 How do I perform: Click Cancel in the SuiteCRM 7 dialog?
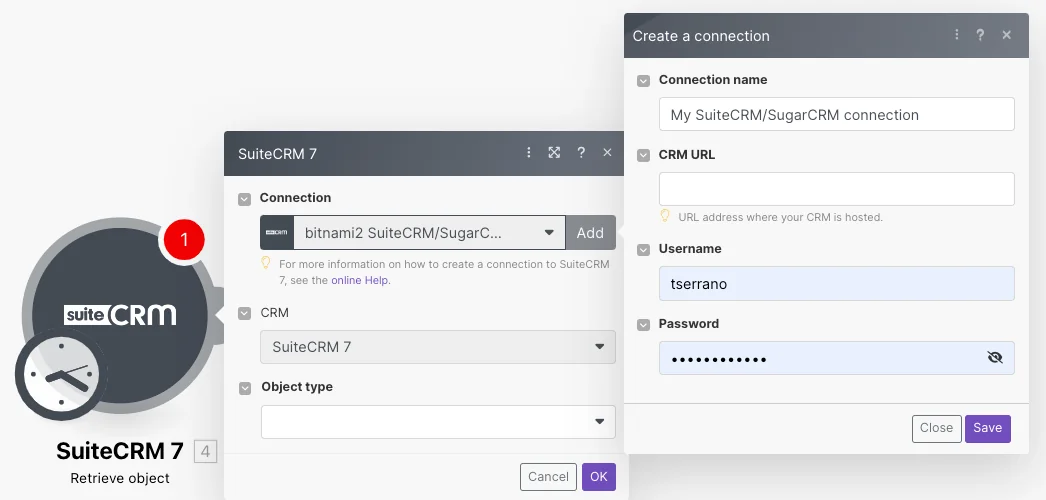(x=548, y=477)
